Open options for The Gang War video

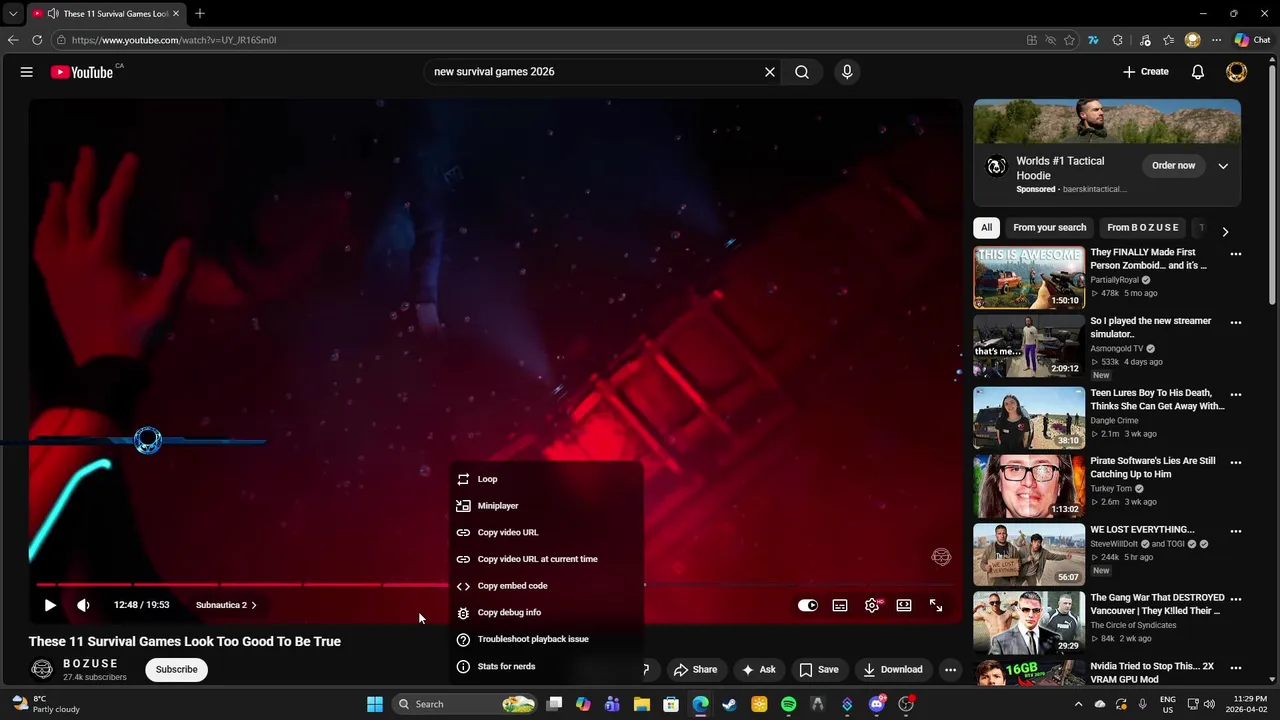1236,599
